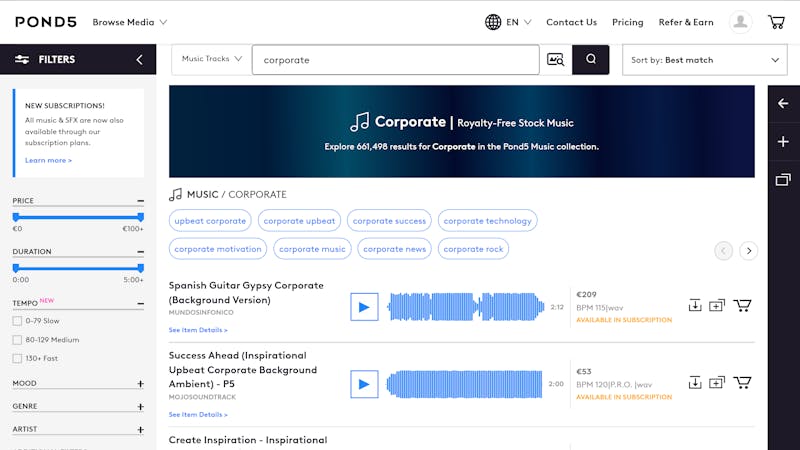Viewport: 800px width, 450px height.
Task: Select the corporate motivation tag
Action: [x=218, y=249]
